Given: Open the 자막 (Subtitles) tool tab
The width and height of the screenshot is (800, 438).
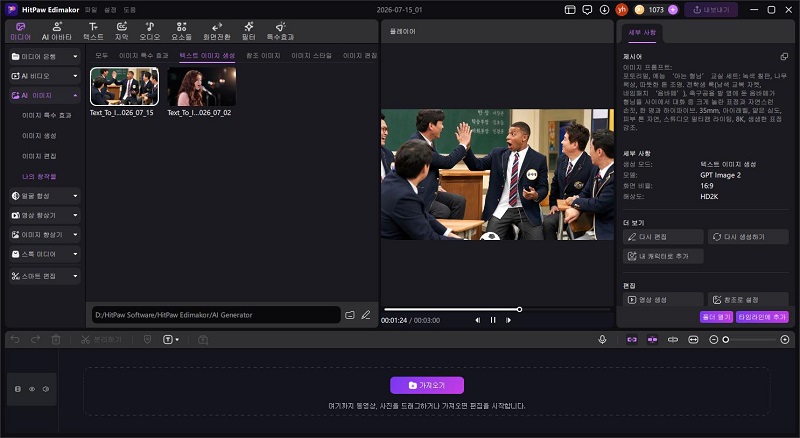Looking at the screenshot, I should (x=121, y=31).
